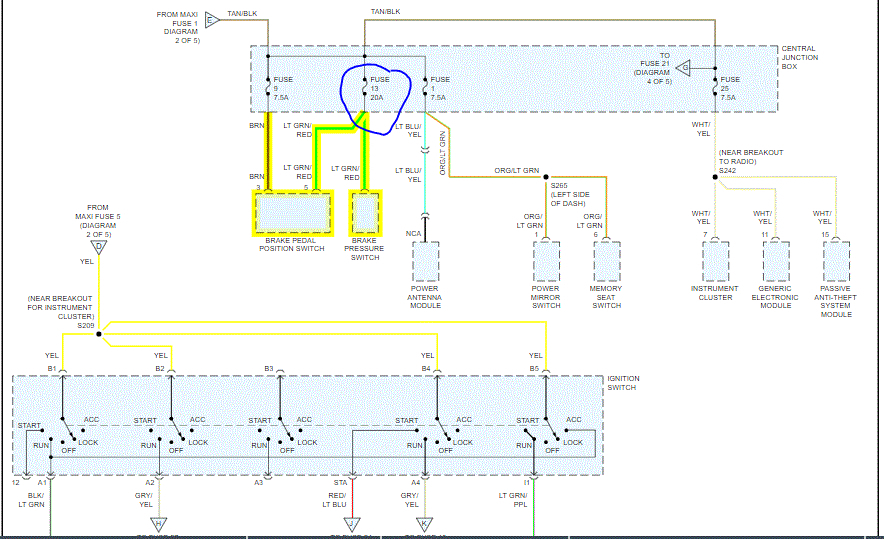
Task: Click the S209 splice point dot
Action: pos(99,334)
